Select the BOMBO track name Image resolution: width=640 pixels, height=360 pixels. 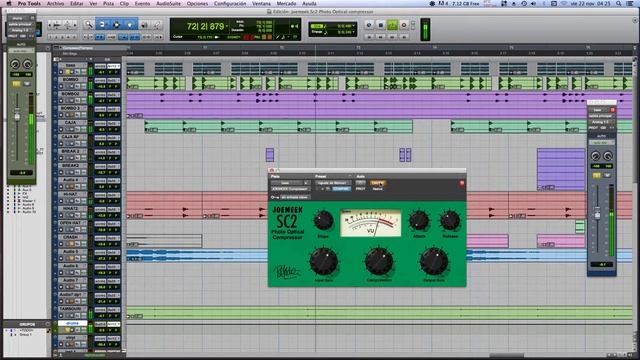click(x=70, y=80)
